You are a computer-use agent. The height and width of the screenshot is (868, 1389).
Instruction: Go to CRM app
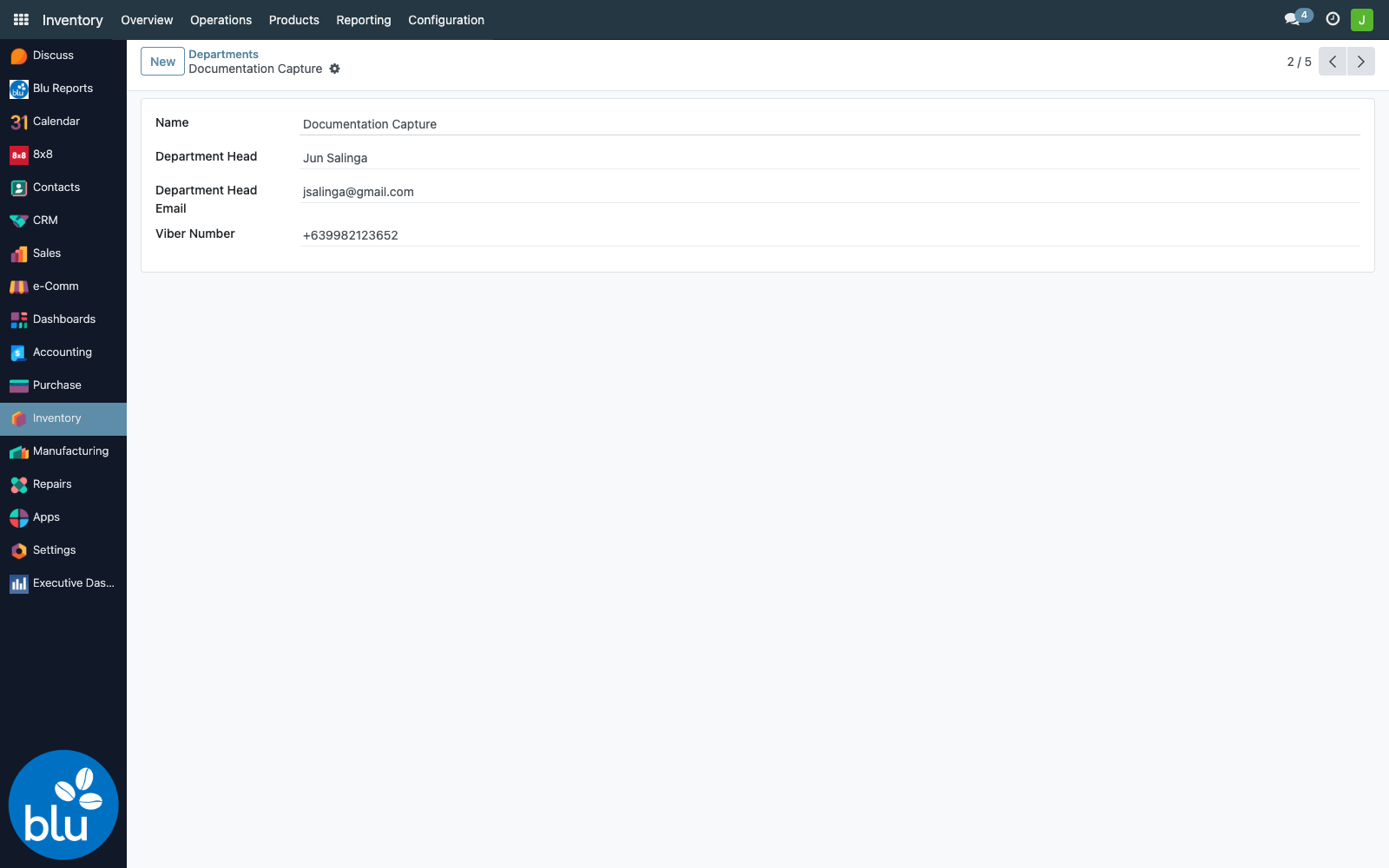tap(63, 220)
